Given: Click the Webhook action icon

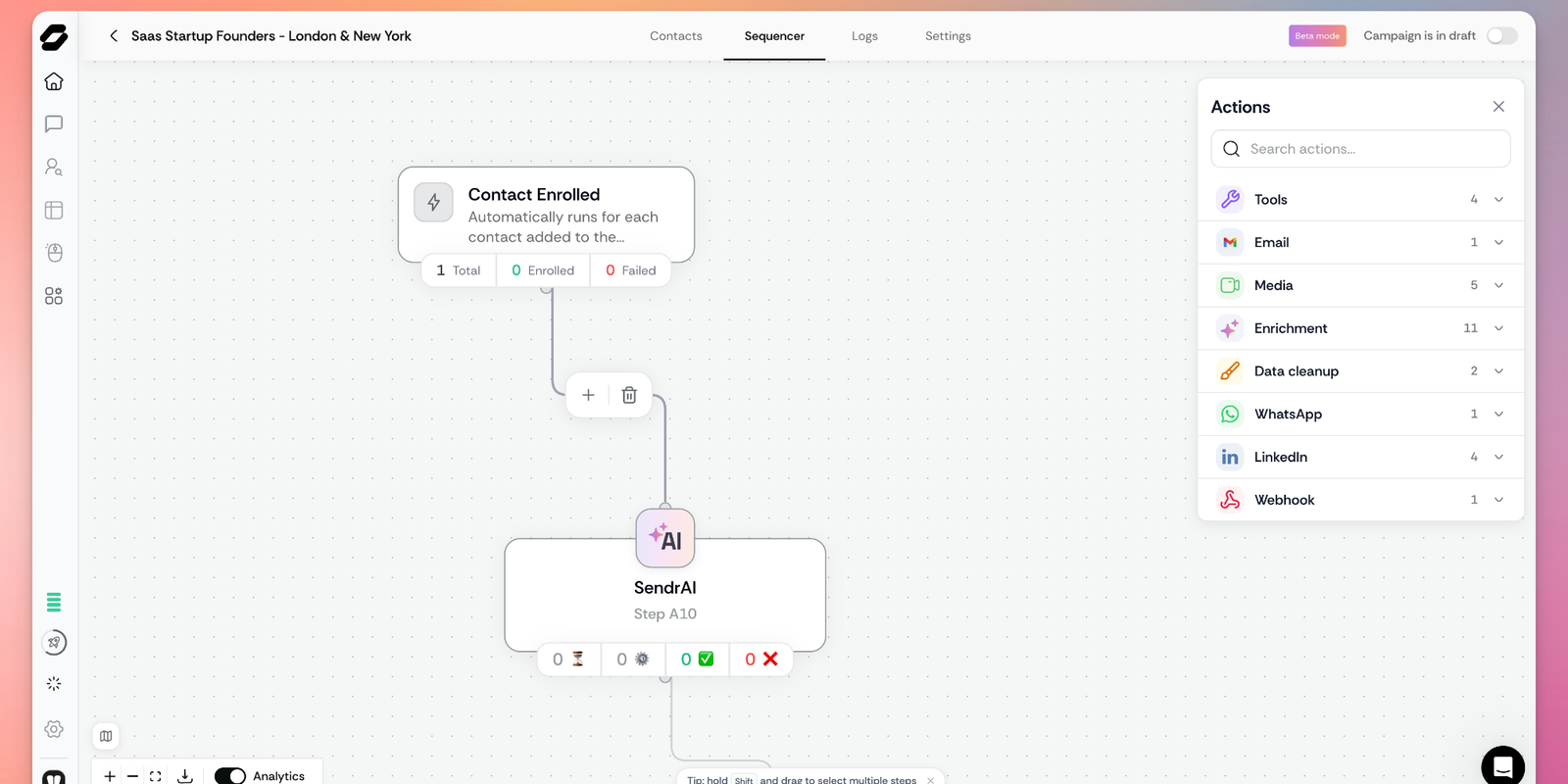Looking at the screenshot, I should coord(1230,500).
